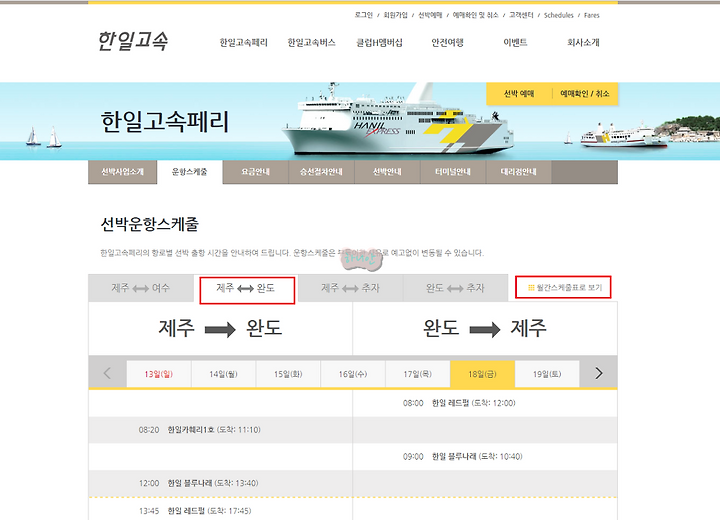Click the 한일고속 logo
The height and width of the screenshot is (520, 720).
point(133,41)
